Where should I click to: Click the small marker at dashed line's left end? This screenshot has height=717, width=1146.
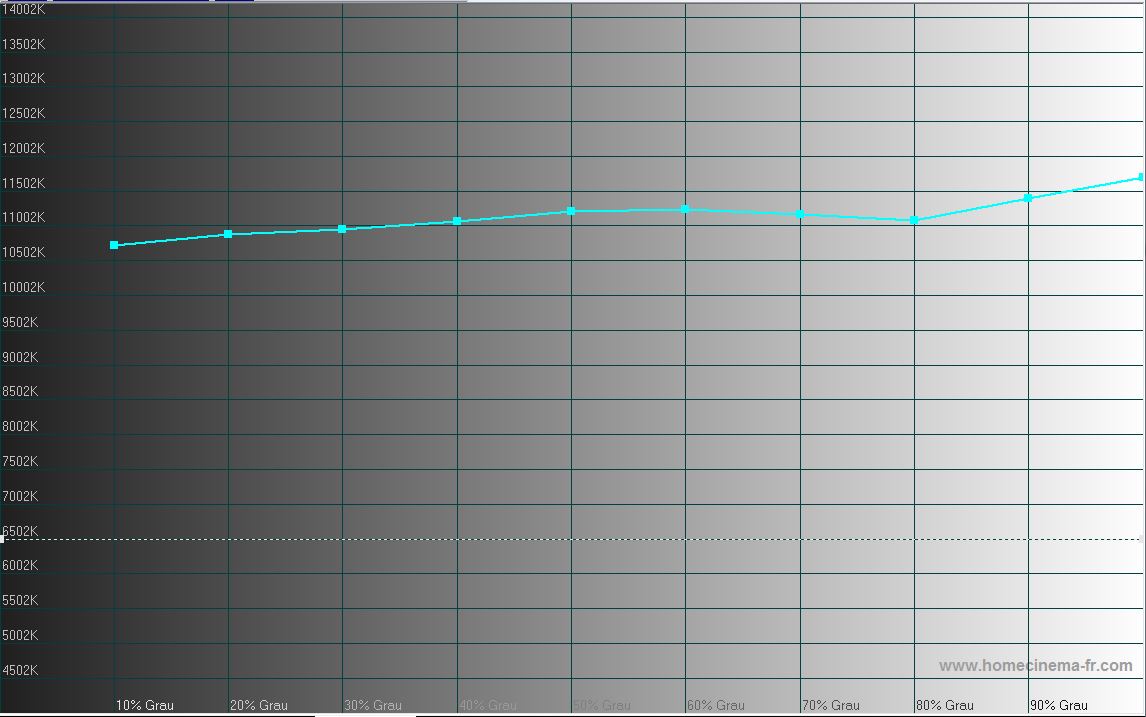2,539
